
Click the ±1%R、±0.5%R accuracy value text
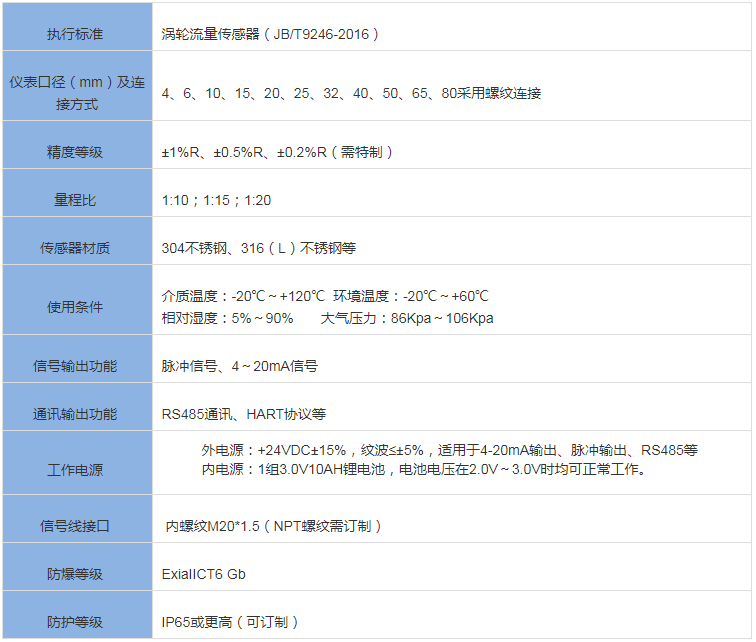tap(277, 153)
